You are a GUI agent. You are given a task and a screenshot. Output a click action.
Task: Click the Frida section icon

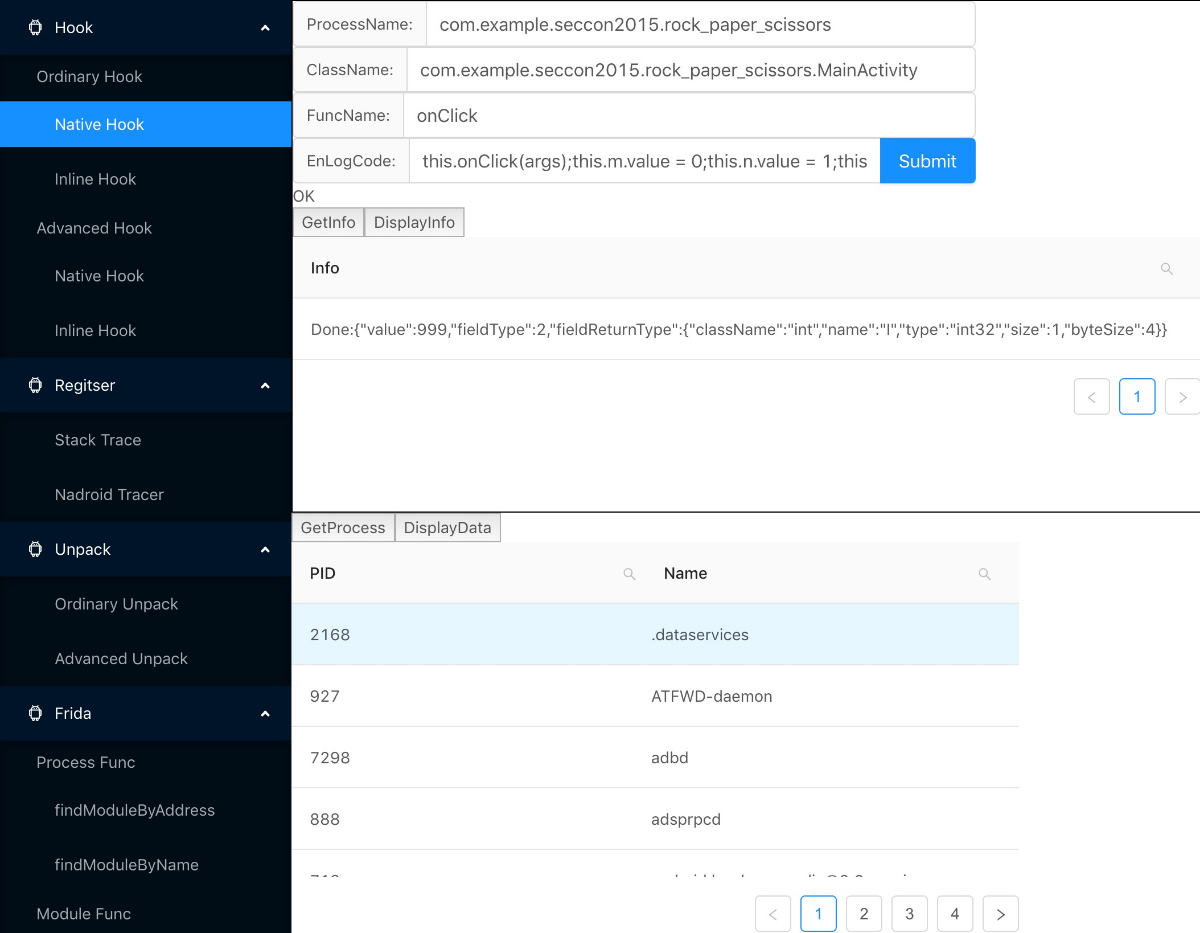pos(36,713)
